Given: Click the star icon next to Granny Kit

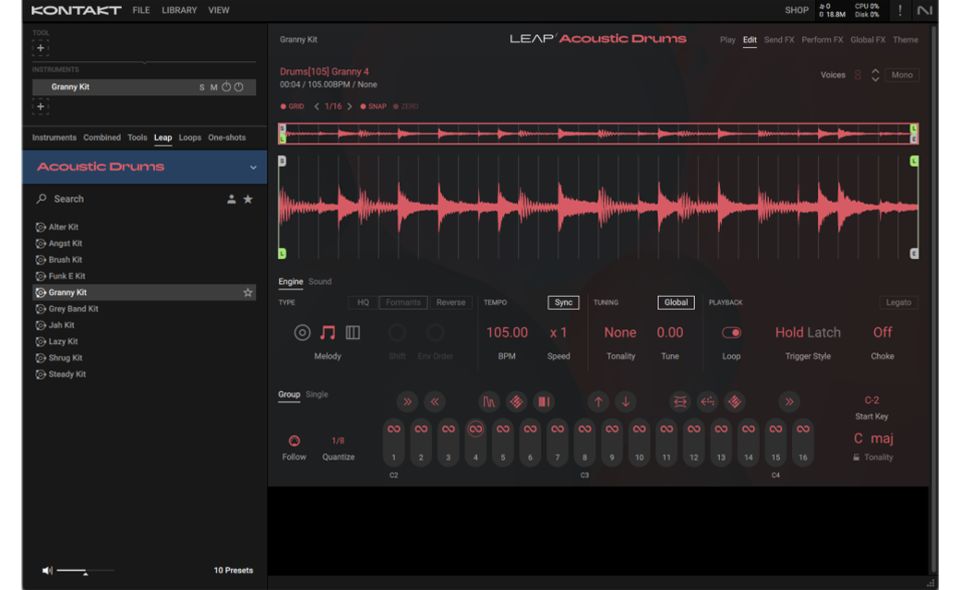Looking at the screenshot, I should (x=248, y=293).
